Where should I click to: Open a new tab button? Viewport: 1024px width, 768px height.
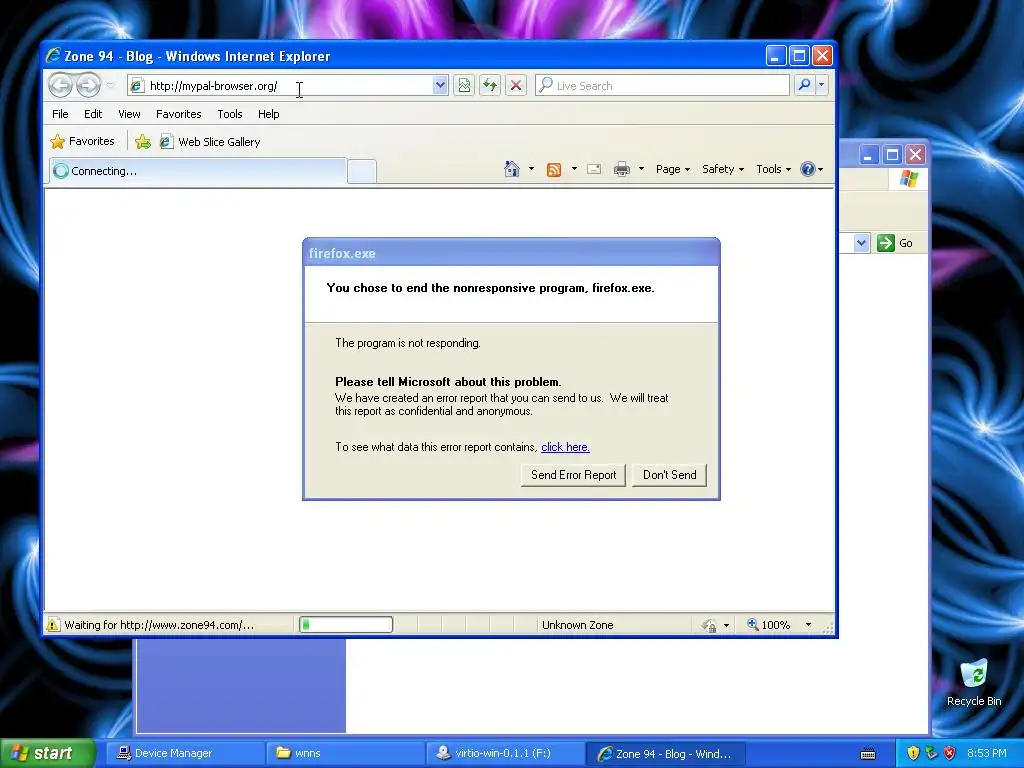point(362,171)
